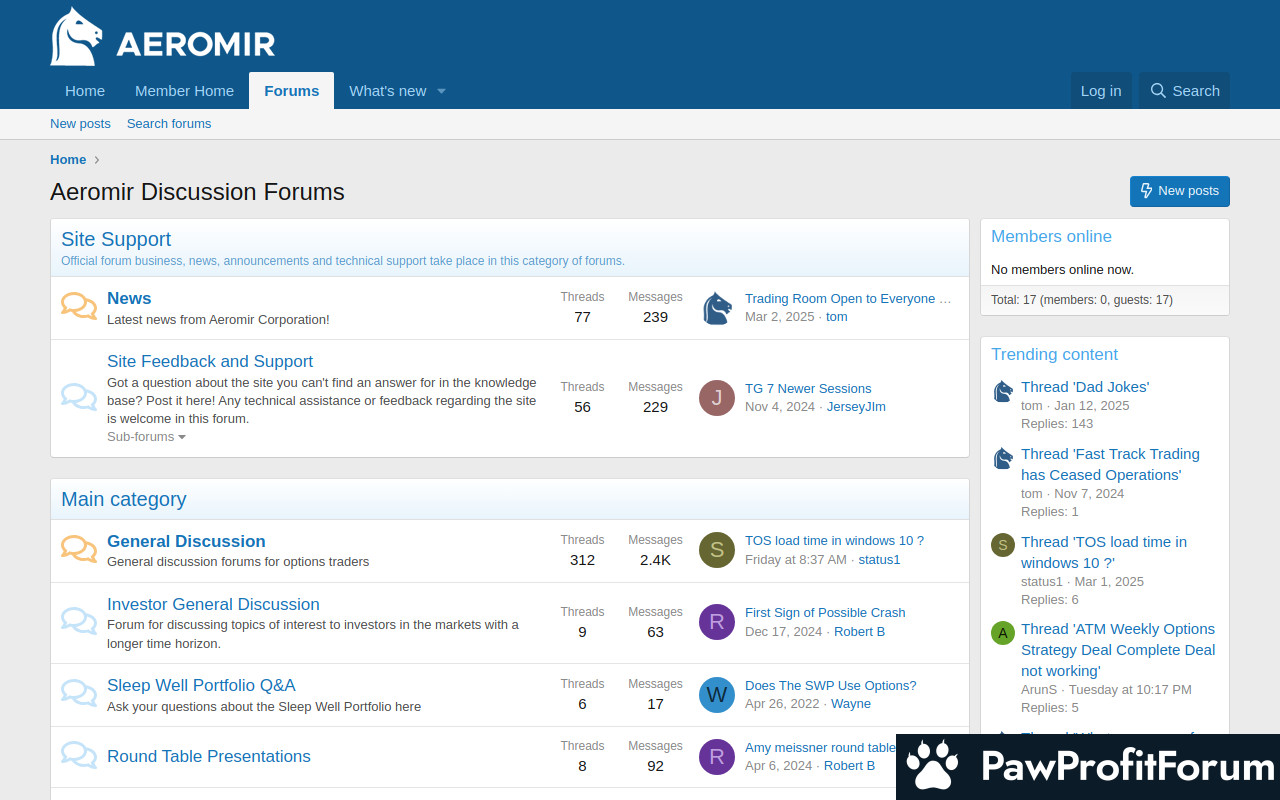Click username JerseyJim

(856, 407)
